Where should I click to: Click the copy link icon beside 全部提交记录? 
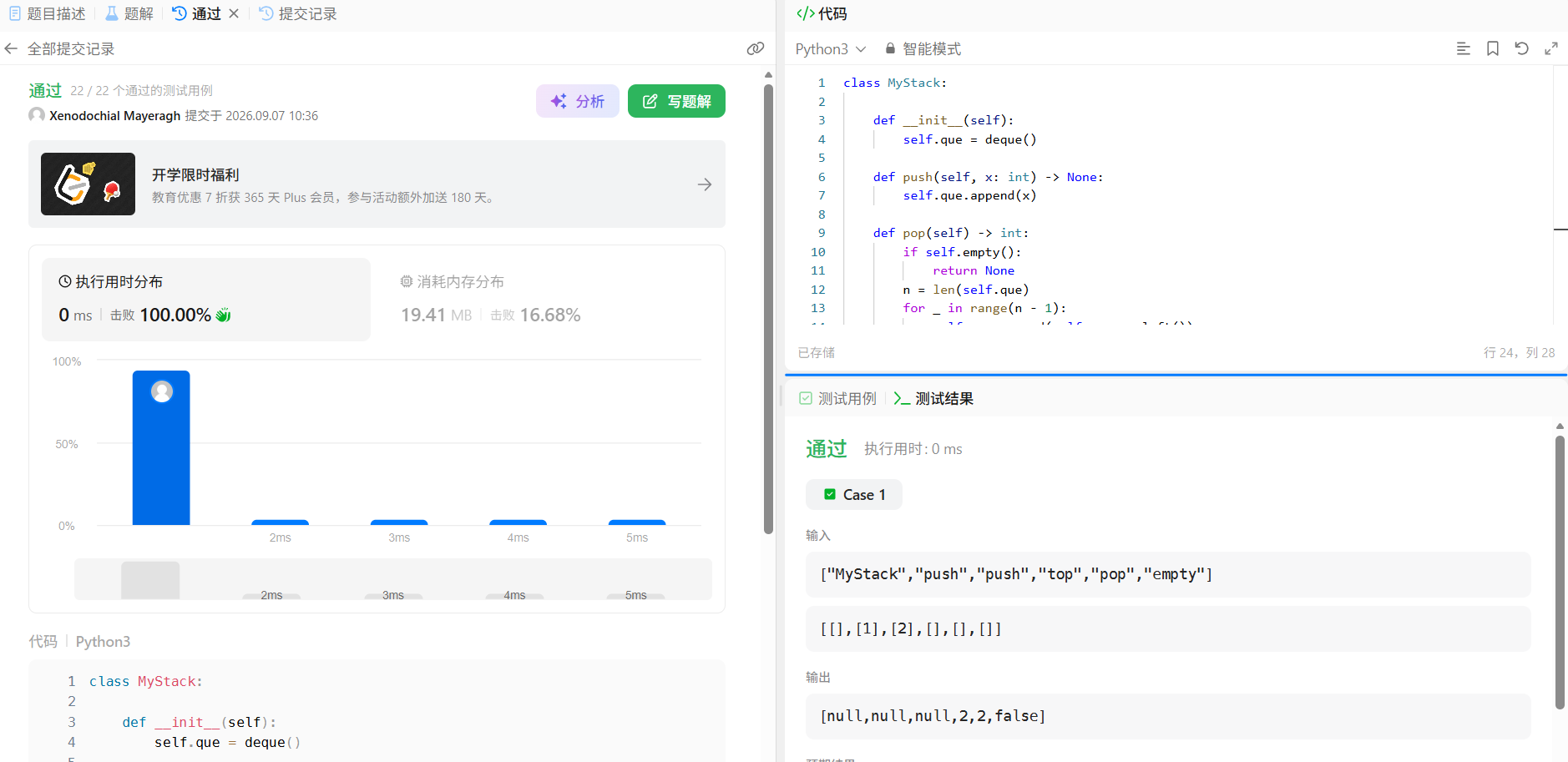click(756, 48)
